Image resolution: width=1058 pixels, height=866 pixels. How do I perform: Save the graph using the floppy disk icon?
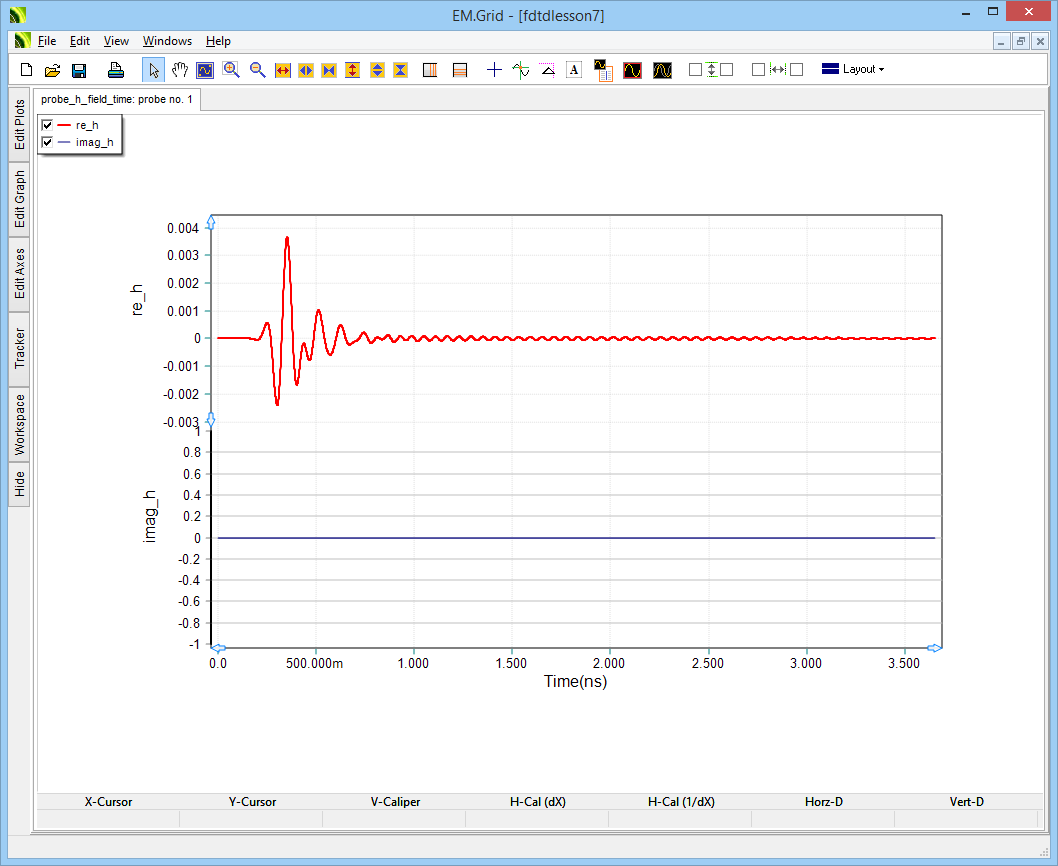click(79, 70)
